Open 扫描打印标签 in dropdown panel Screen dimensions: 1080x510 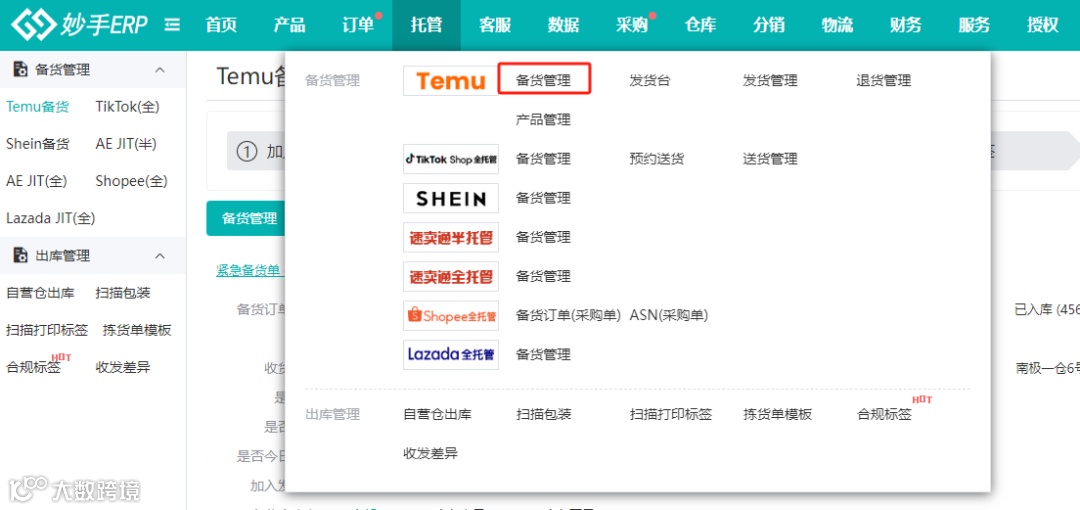(x=671, y=415)
